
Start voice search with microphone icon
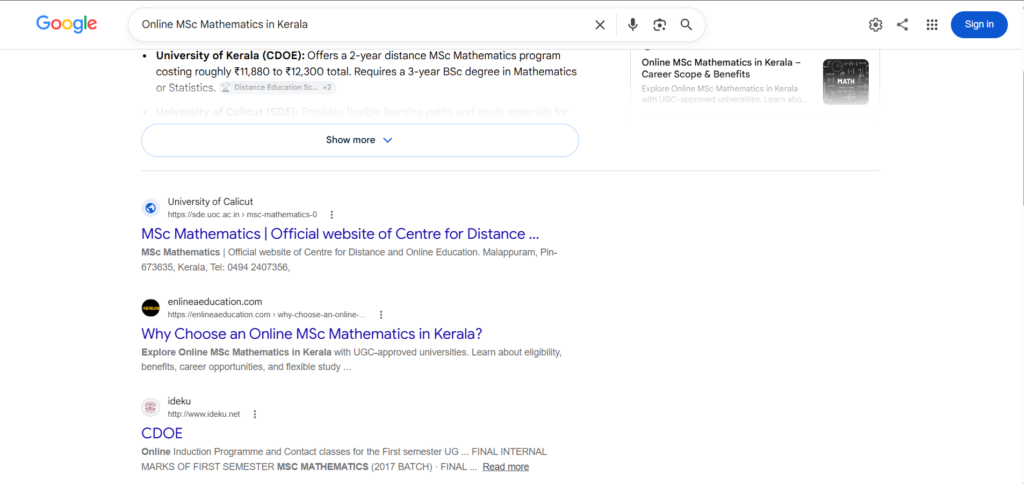click(x=632, y=25)
